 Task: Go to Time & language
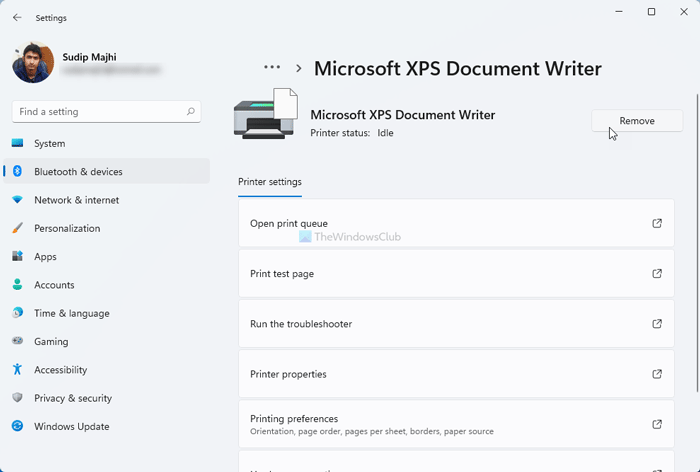click(x=106, y=313)
